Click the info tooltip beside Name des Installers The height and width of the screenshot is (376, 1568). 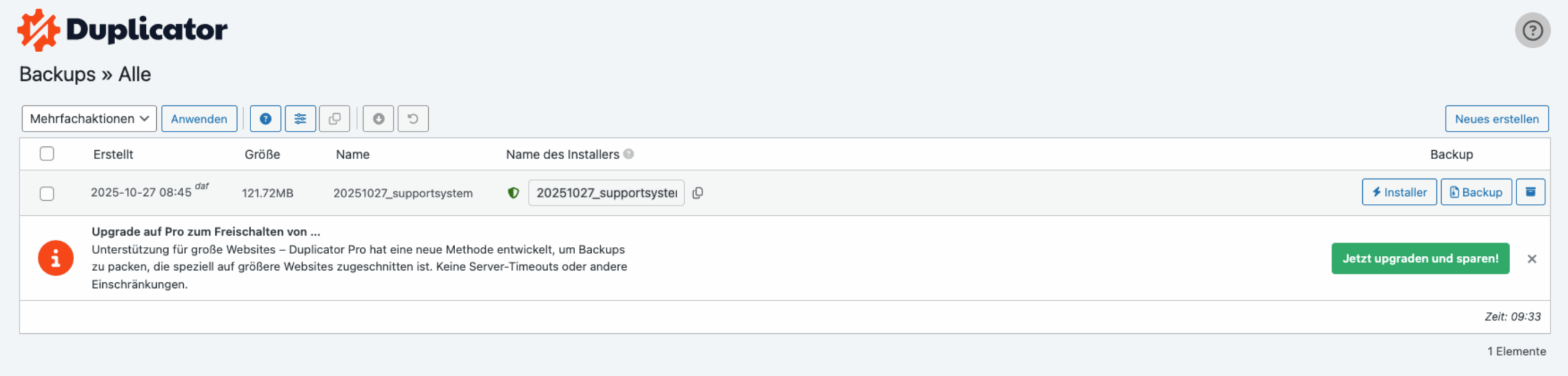coord(627,154)
